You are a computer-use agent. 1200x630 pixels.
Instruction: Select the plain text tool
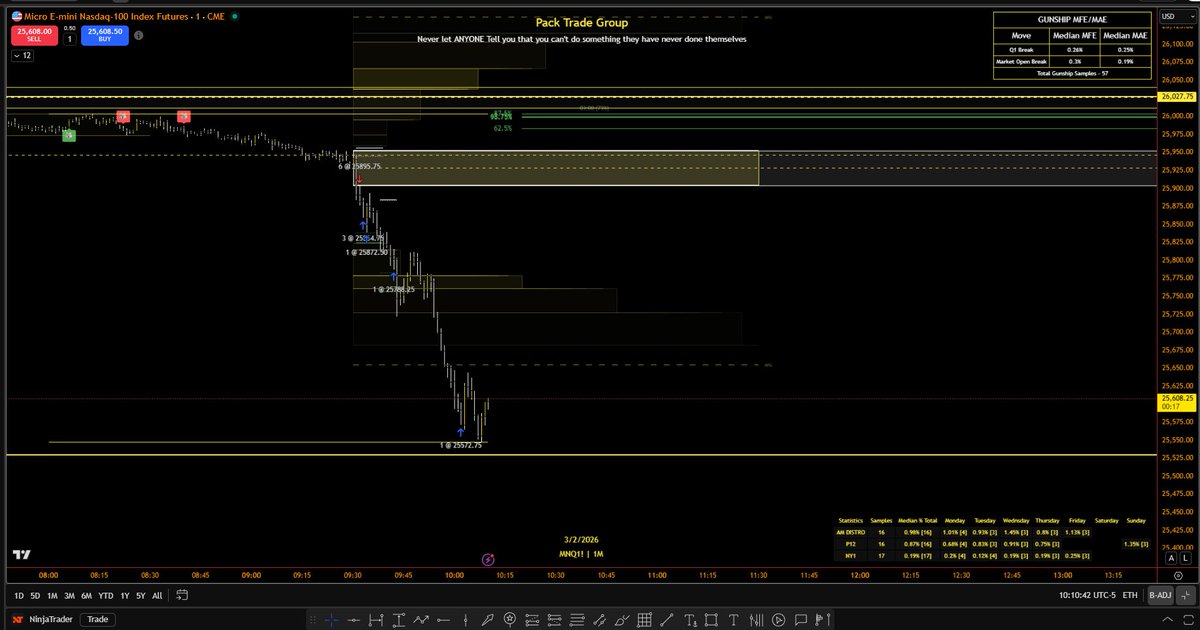tap(733, 620)
